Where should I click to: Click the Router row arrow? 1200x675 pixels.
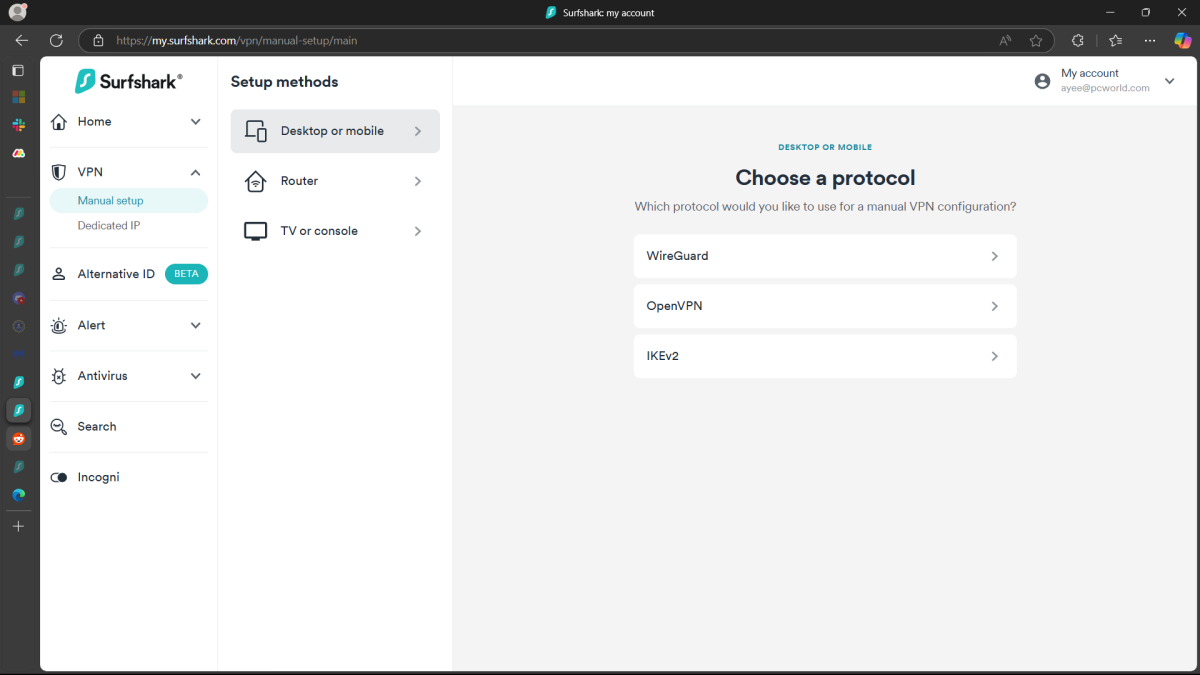[x=418, y=181]
